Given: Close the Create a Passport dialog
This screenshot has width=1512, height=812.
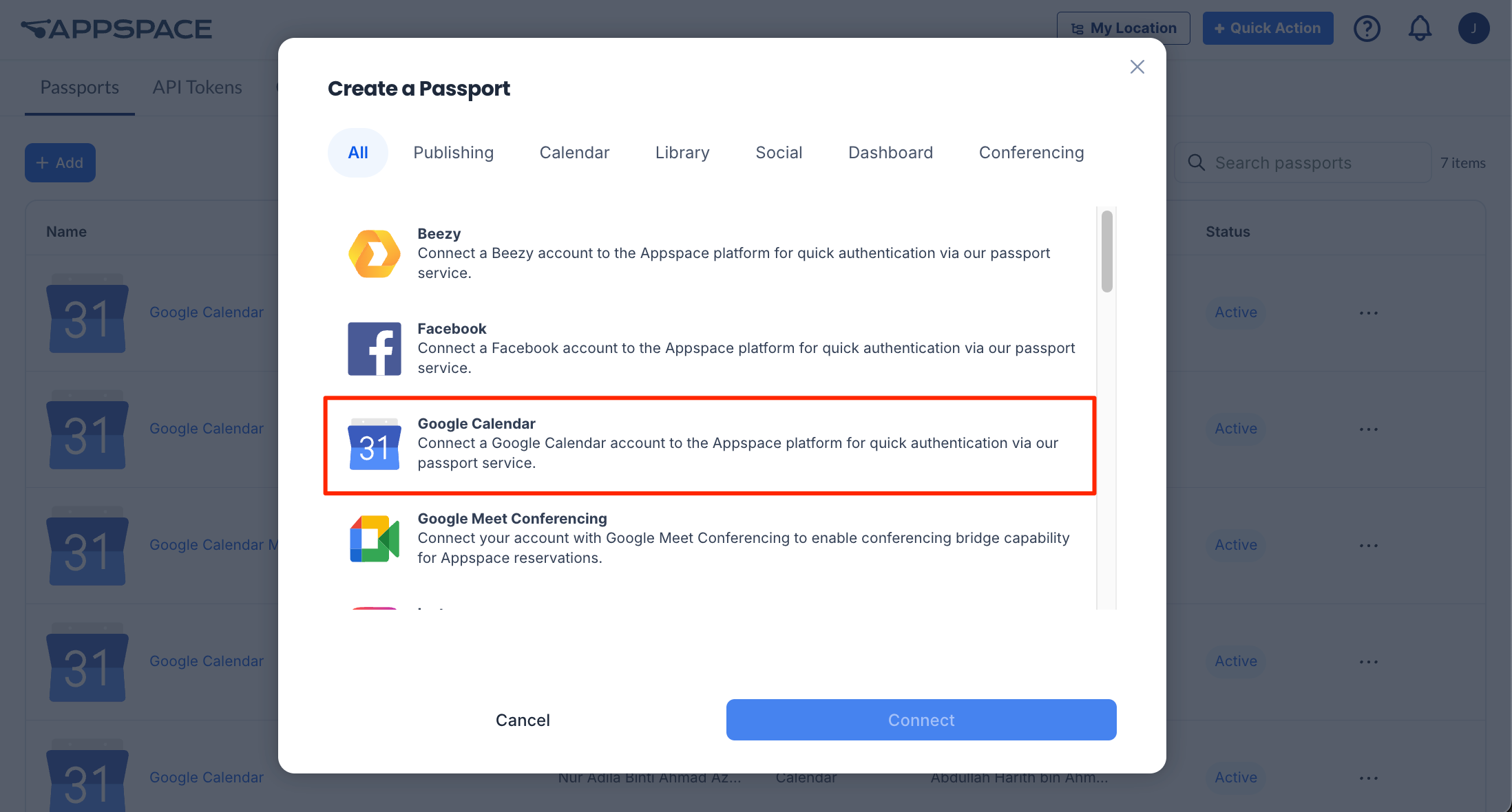Looking at the screenshot, I should [1137, 67].
